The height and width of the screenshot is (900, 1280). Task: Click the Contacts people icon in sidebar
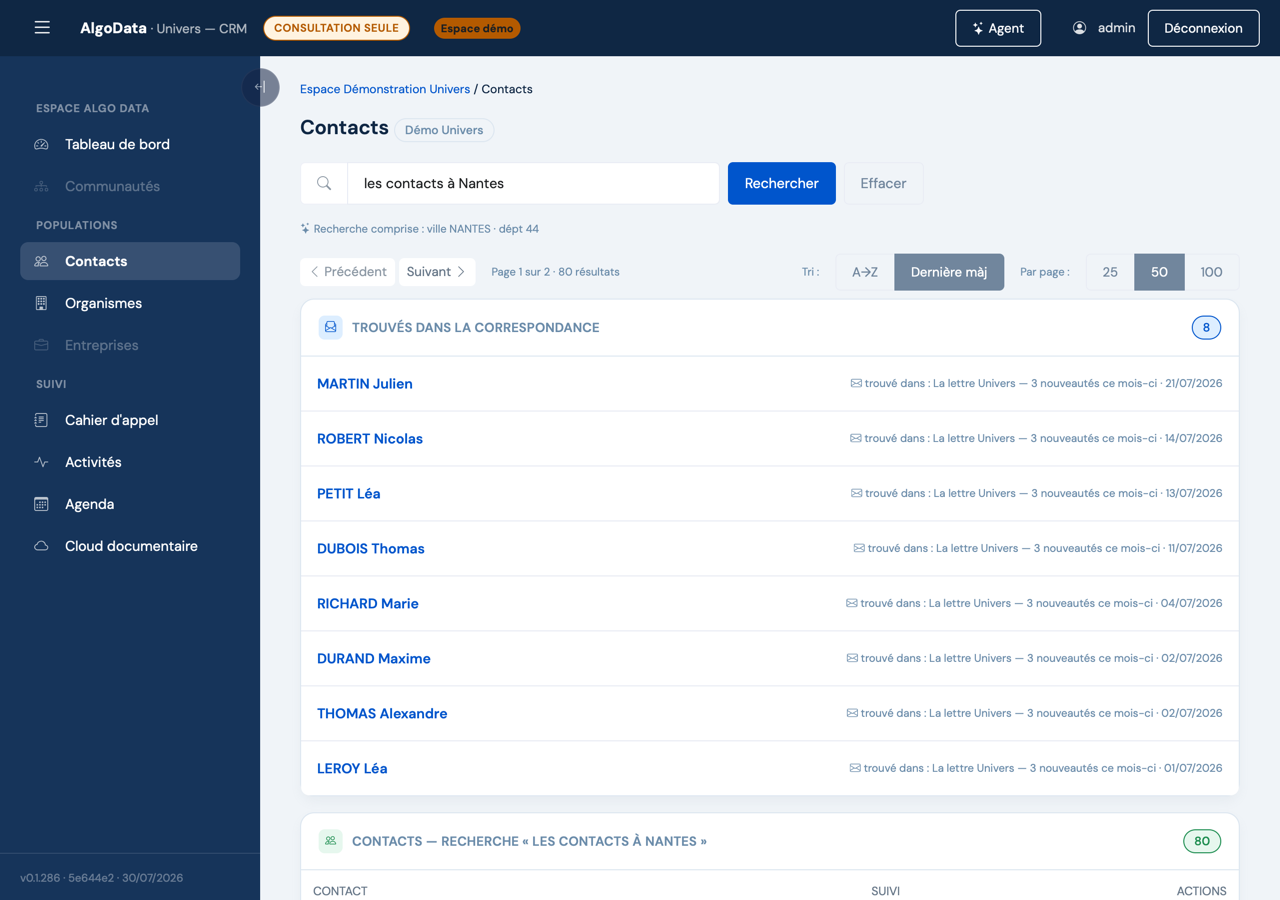pos(41,261)
